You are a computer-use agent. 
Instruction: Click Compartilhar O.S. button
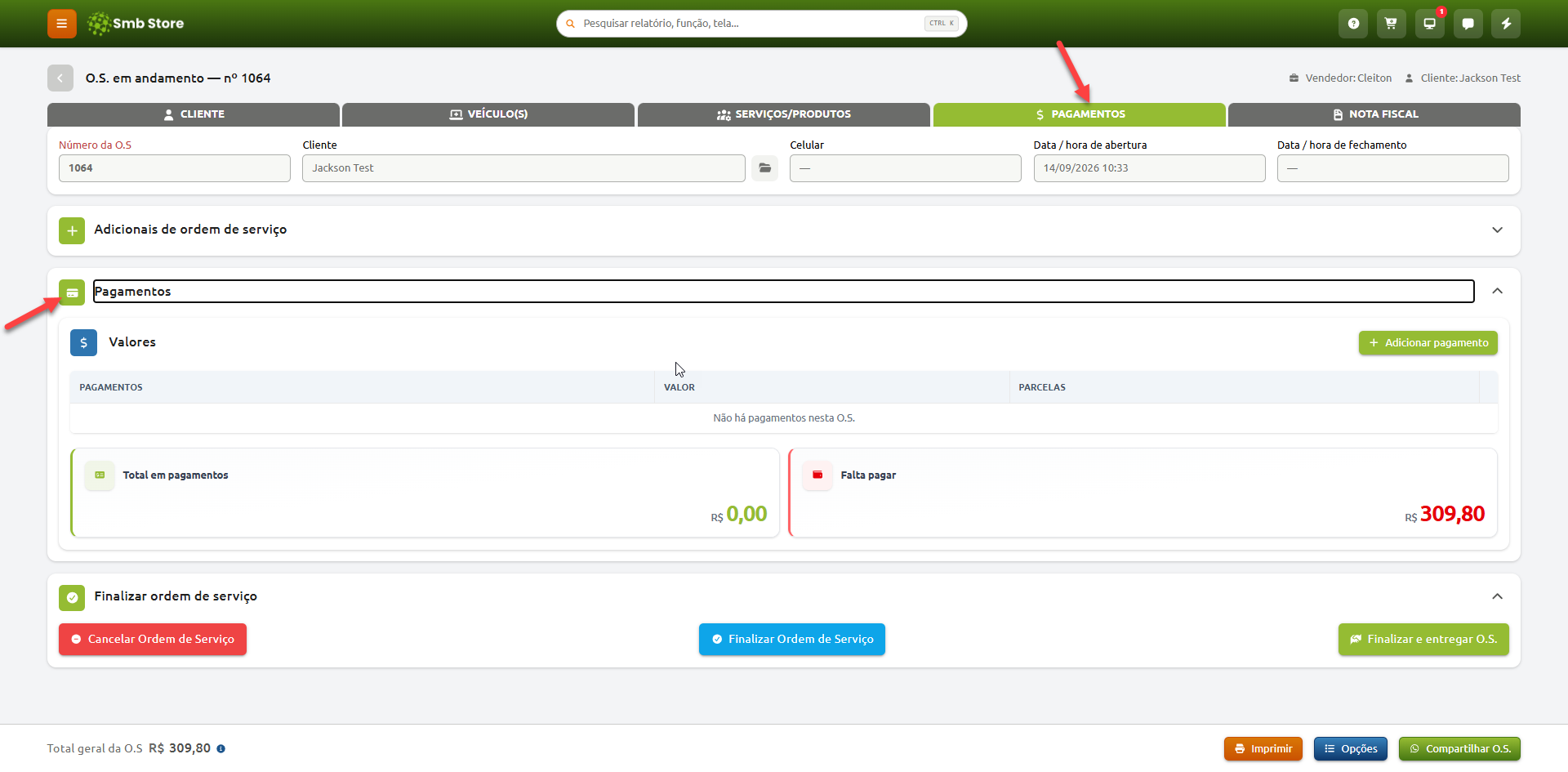pyautogui.click(x=1459, y=749)
